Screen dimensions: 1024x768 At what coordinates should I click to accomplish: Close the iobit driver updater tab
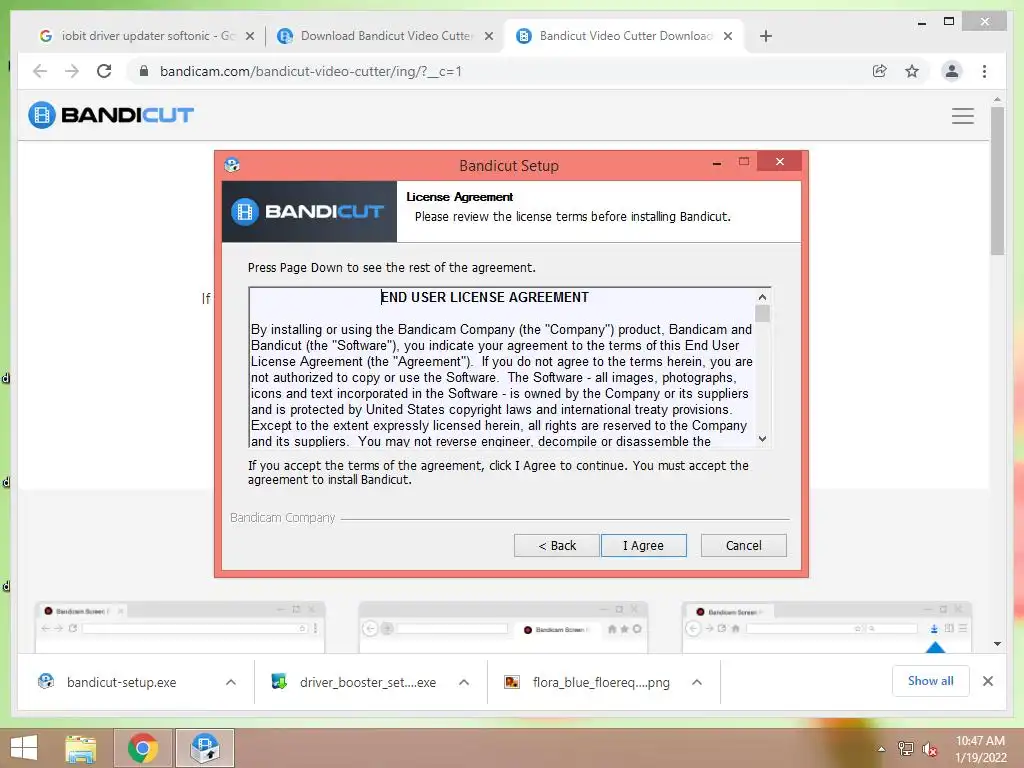(249, 36)
